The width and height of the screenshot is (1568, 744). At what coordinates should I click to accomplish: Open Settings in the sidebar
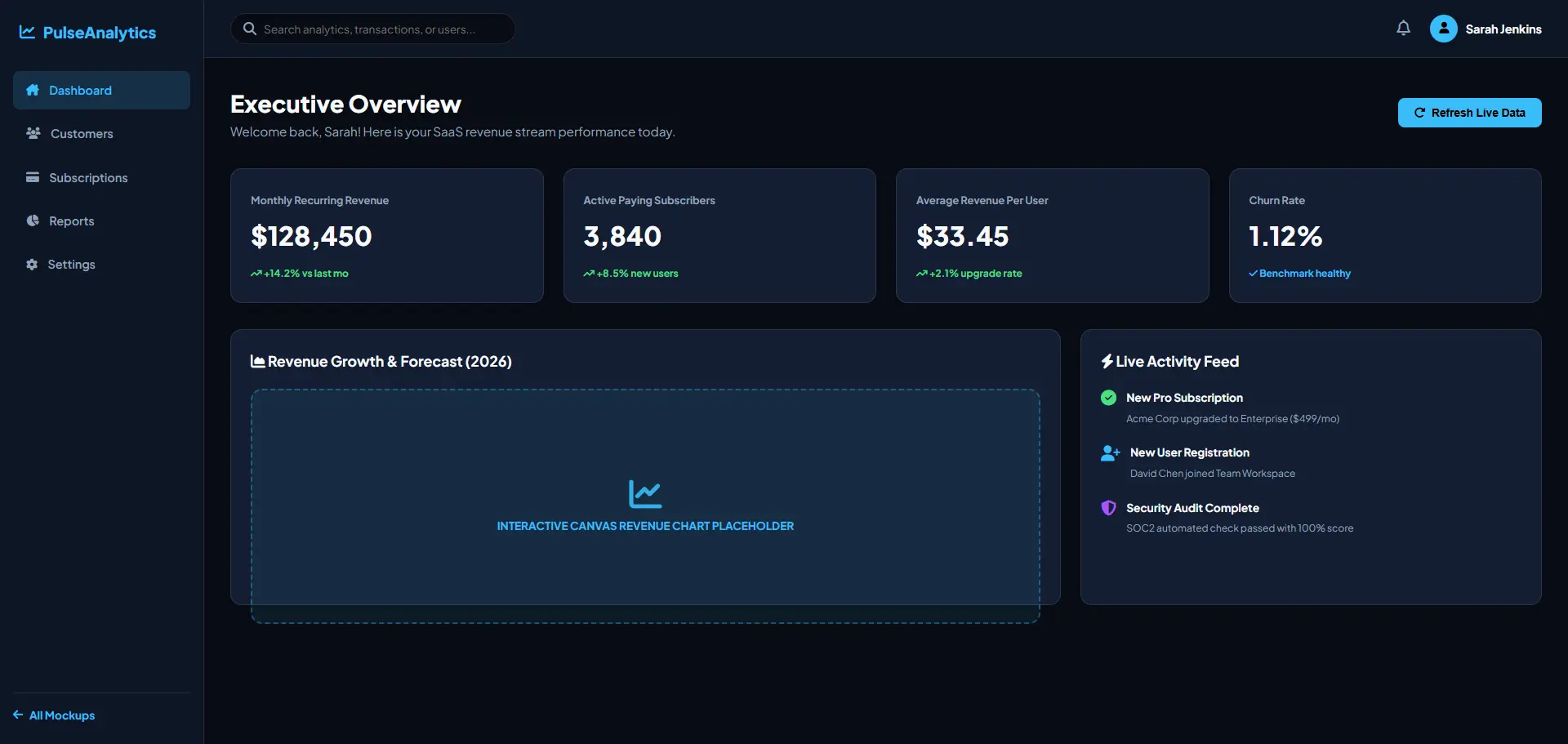101,265
